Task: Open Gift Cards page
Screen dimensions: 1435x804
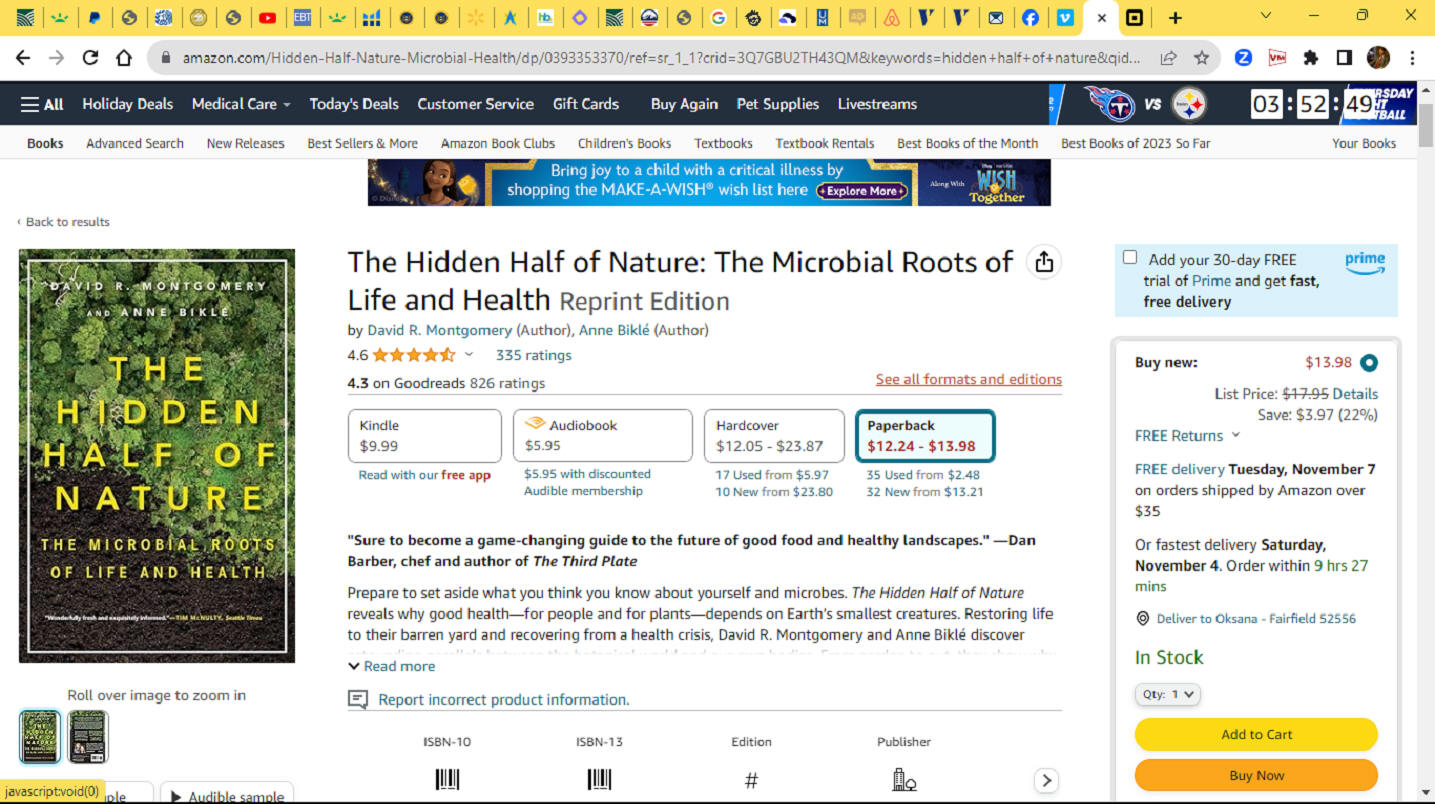Action: coord(586,104)
